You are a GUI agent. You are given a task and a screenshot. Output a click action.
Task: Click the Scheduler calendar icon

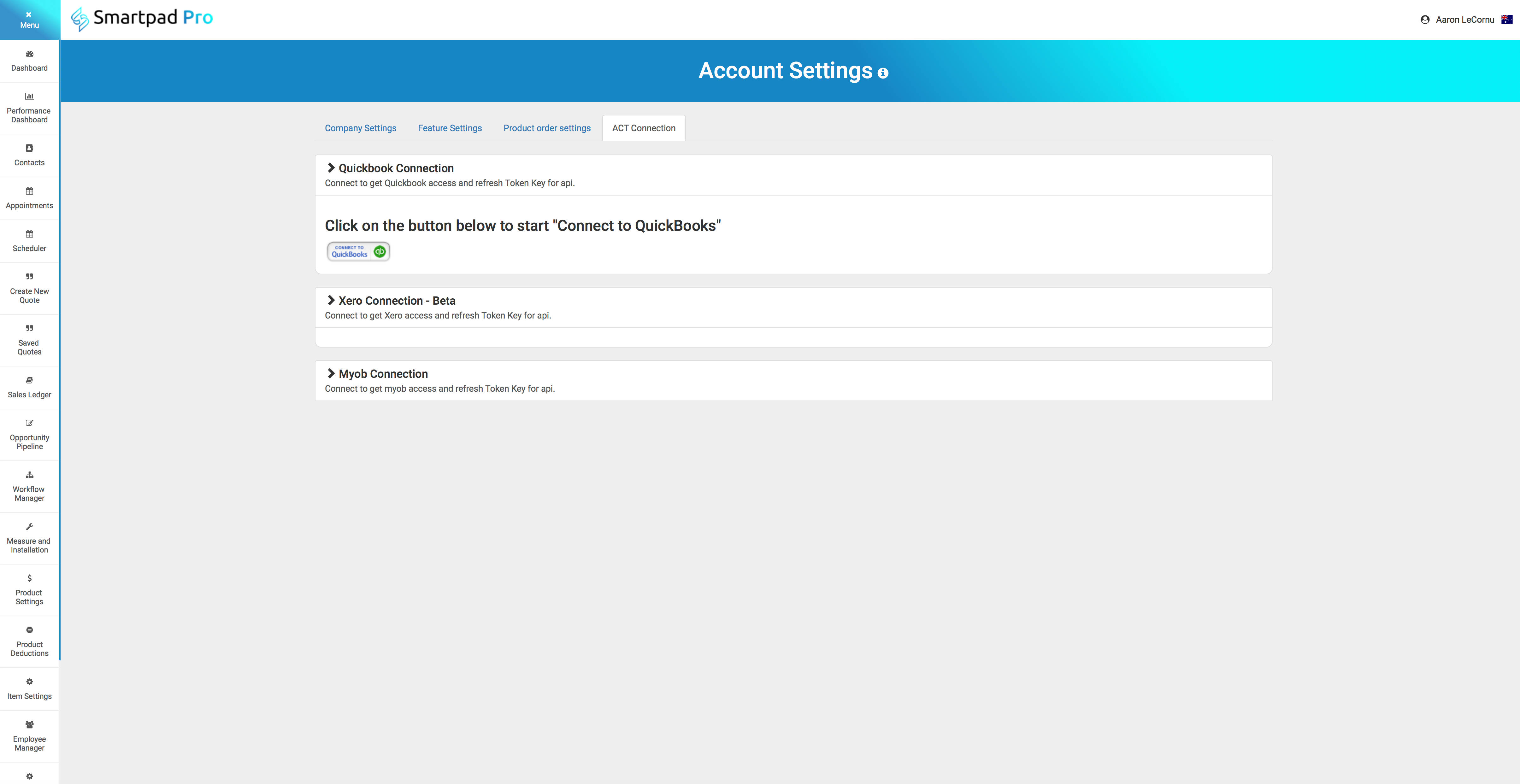30,234
